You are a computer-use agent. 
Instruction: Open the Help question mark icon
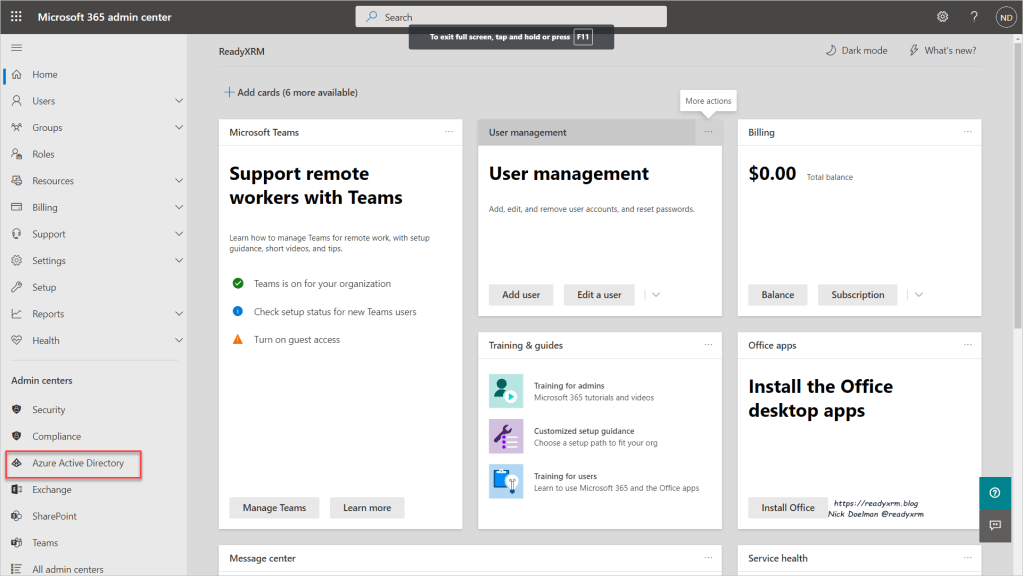click(974, 17)
